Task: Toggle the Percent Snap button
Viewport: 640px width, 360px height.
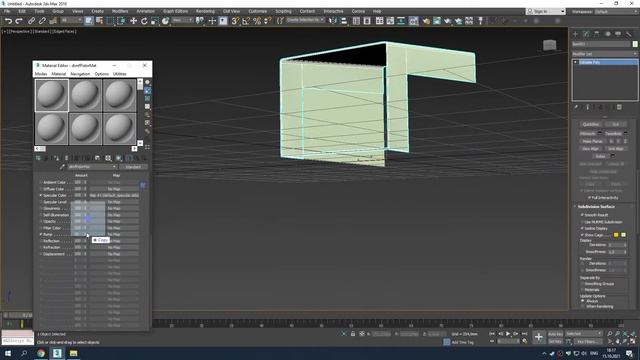Action: click(x=257, y=20)
